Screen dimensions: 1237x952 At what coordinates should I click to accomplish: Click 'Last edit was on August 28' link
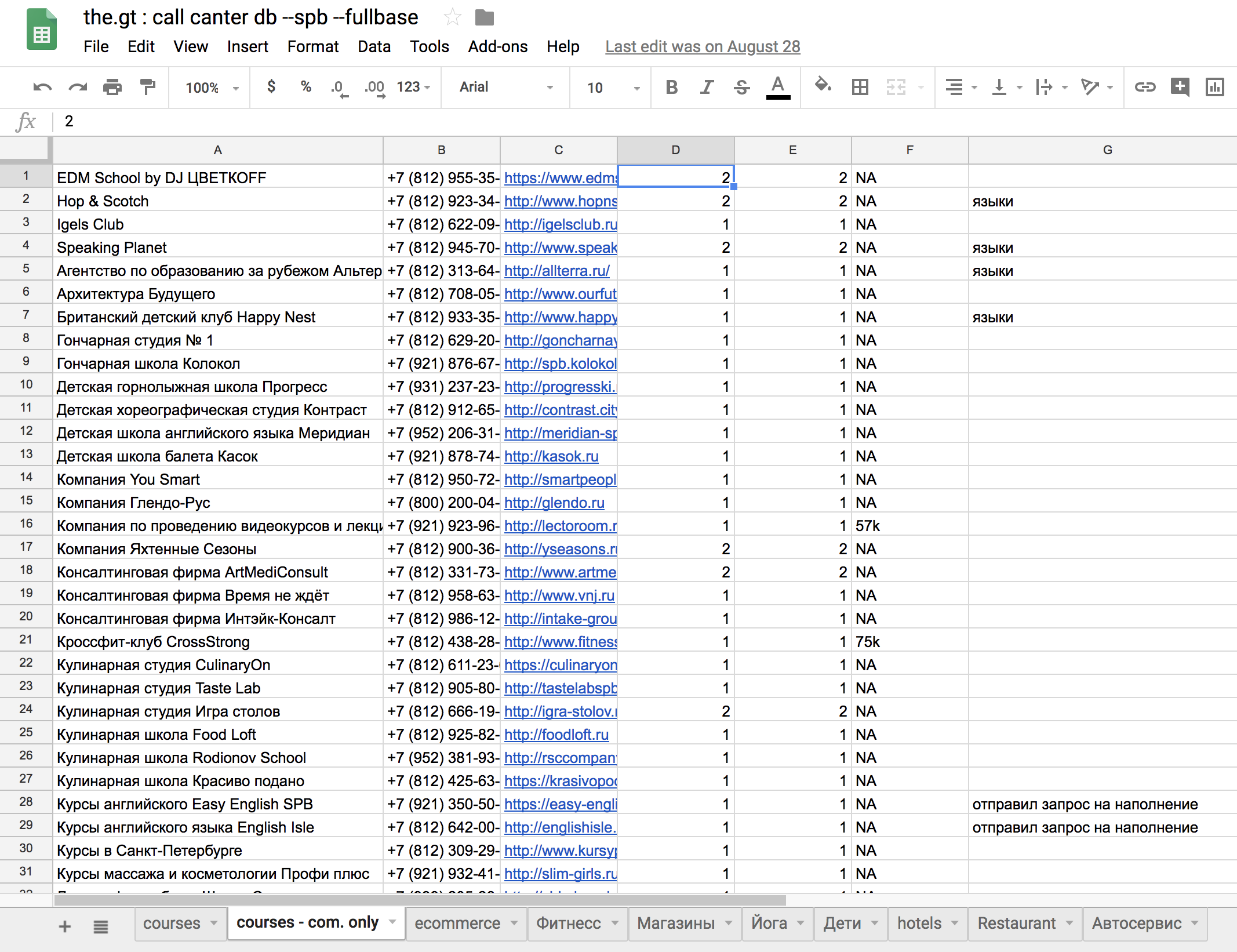click(703, 46)
